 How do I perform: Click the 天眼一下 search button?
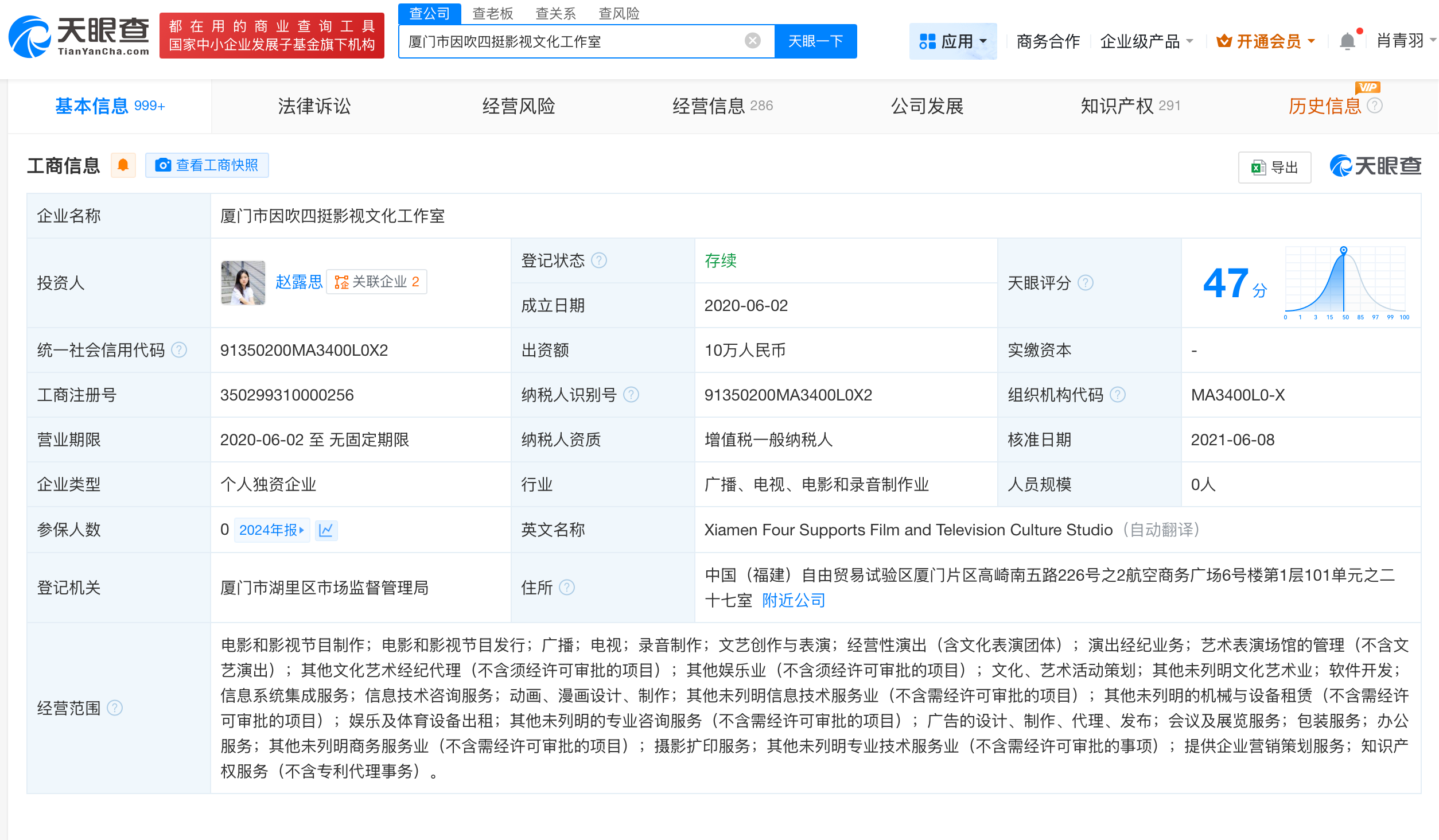point(816,40)
